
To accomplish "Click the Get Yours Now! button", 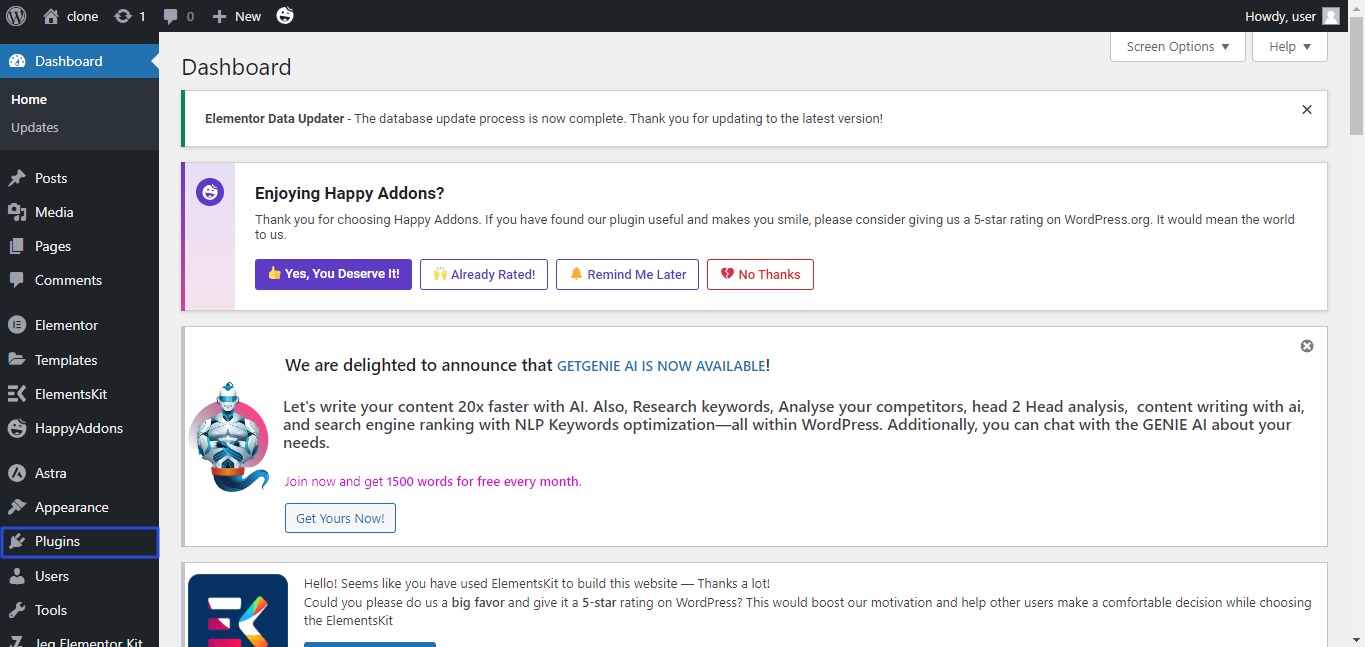I will (x=340, y=518).
